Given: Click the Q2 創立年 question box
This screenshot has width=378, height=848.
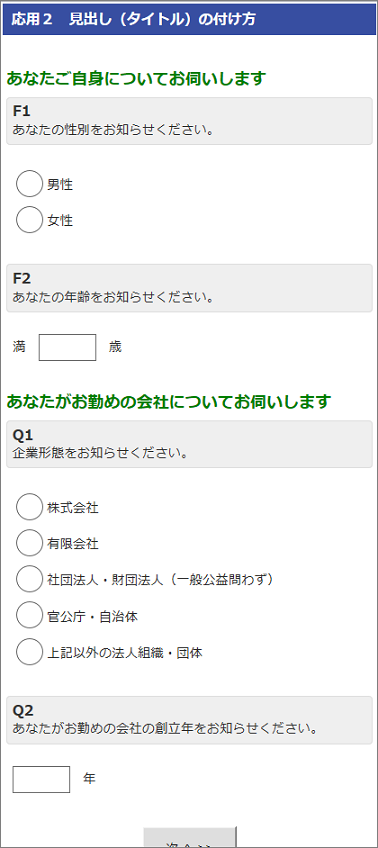Looking at the screenshot, I should pyautogui.click(x=189, y=720).
